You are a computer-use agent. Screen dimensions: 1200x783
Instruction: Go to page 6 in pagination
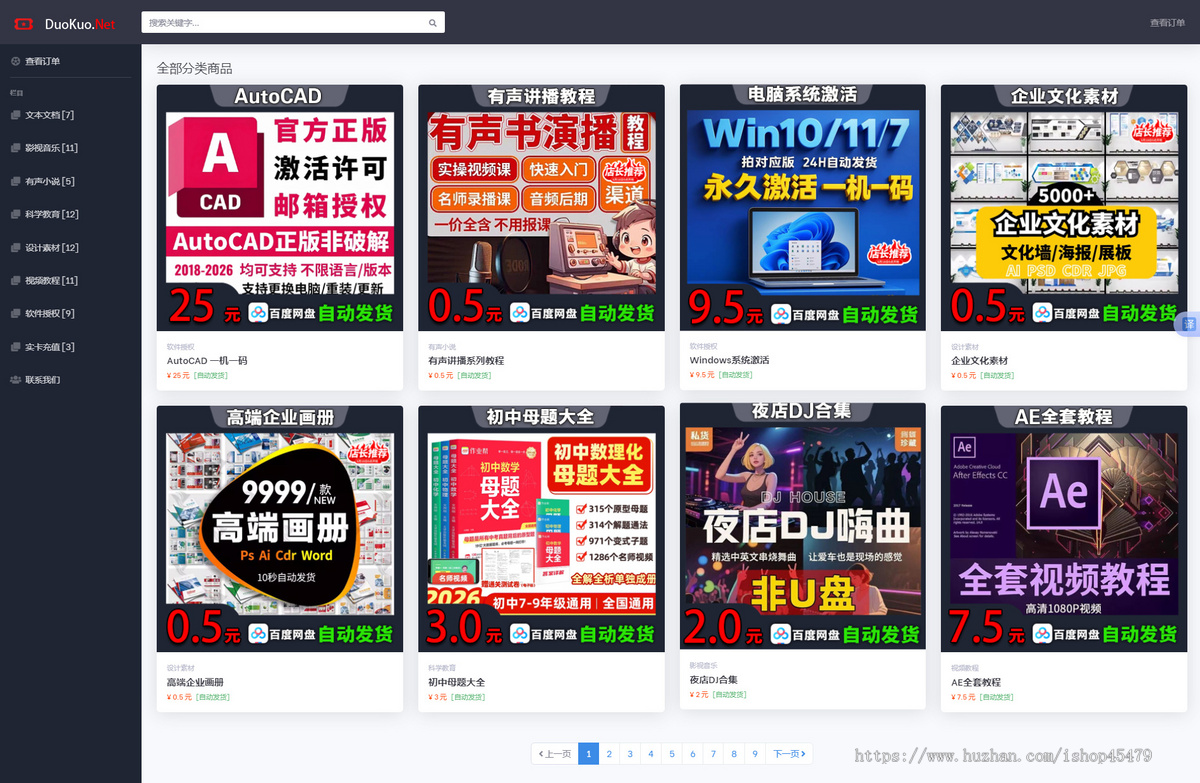click(x=692, y=754)
